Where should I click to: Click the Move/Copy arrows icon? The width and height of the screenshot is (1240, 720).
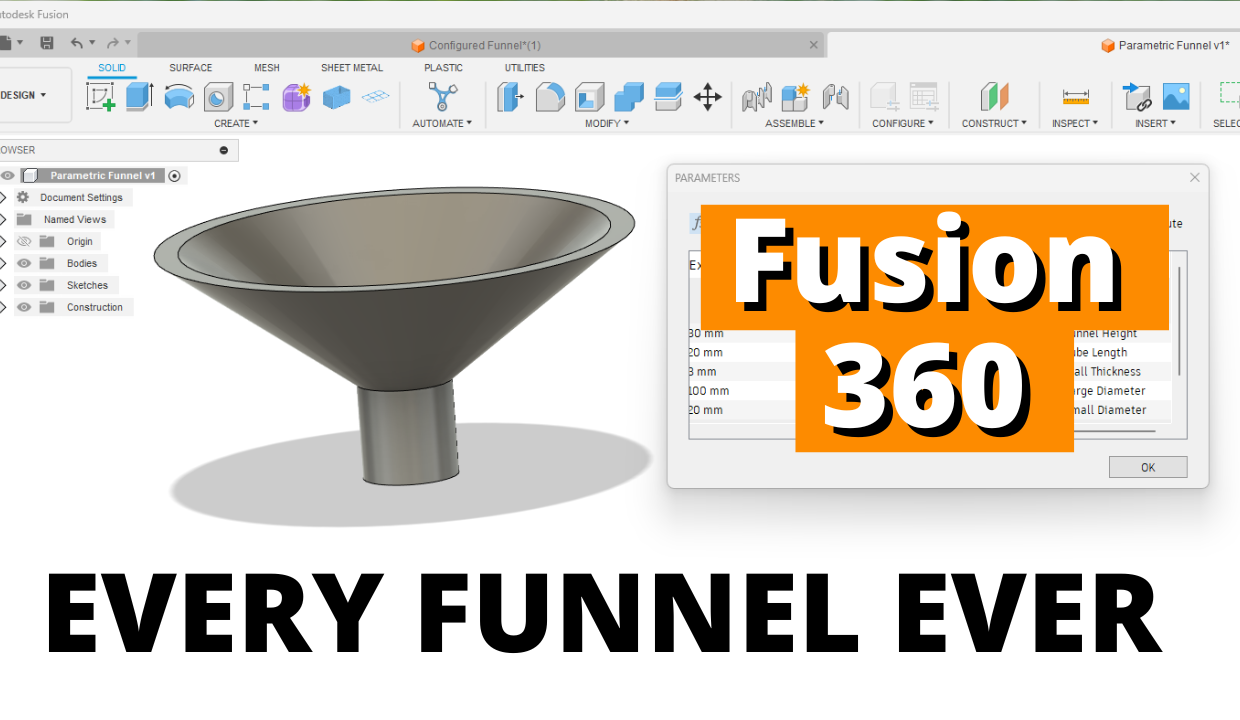pyautogui.click(x=708, y=97)
